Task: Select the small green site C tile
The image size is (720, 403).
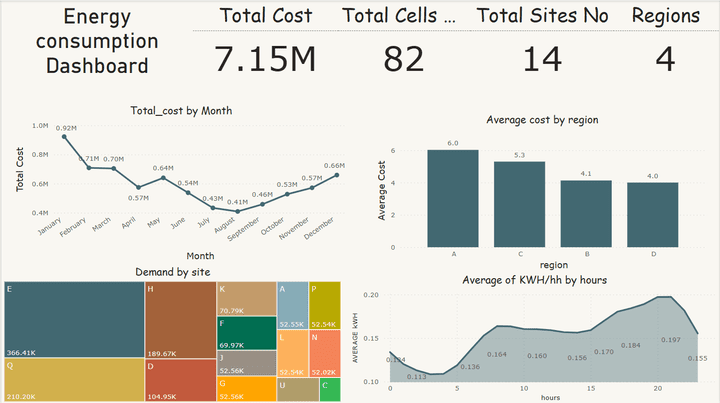Action: [x=330, y=389]
